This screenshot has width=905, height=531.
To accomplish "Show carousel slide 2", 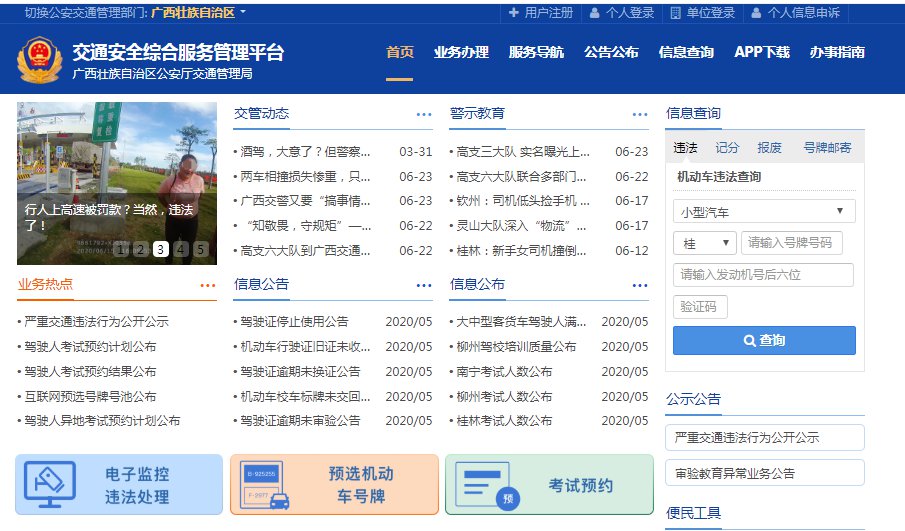I will coord(140,249).
